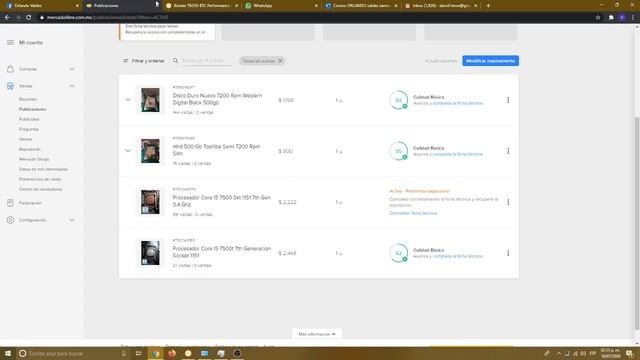Open Task View in the taskbar
640x360 pixels.
click(x=139, y=353)
